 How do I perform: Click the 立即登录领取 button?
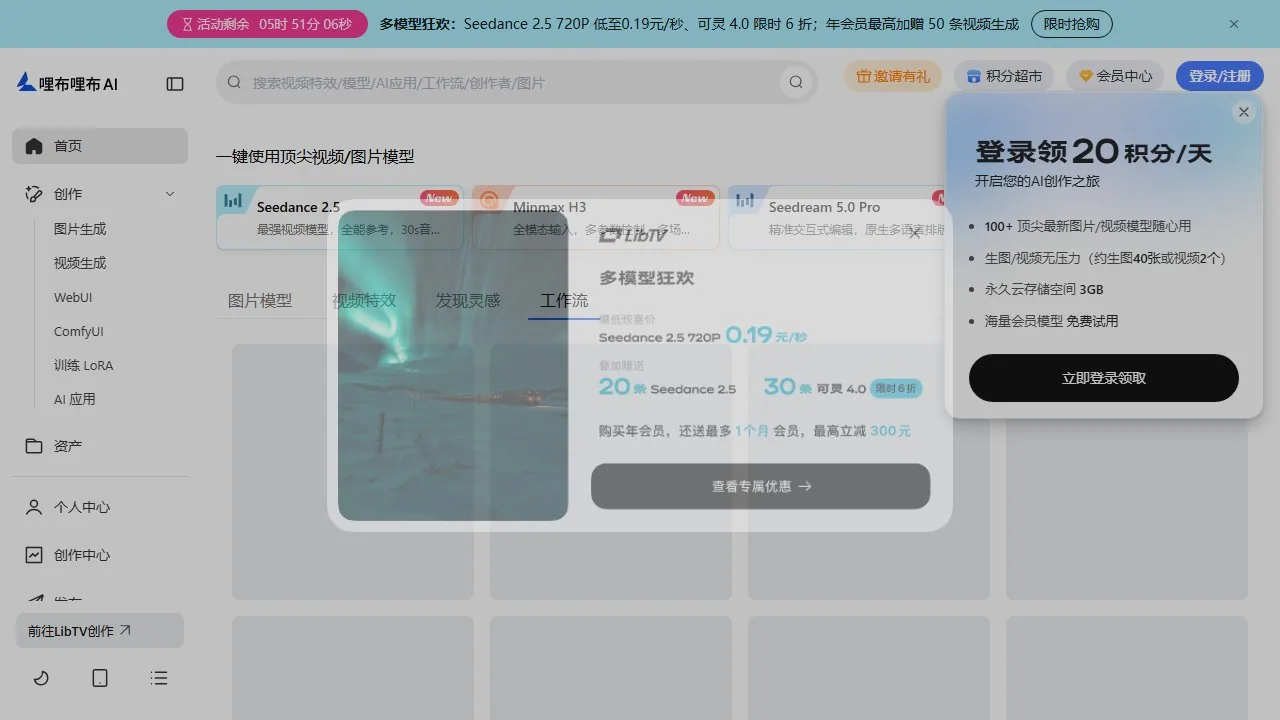coord(1104,378)
